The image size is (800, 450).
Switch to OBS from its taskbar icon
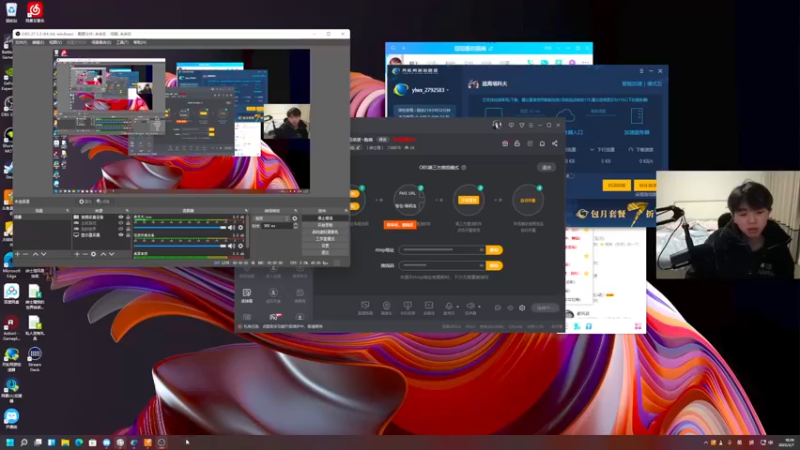pos(161,442)
